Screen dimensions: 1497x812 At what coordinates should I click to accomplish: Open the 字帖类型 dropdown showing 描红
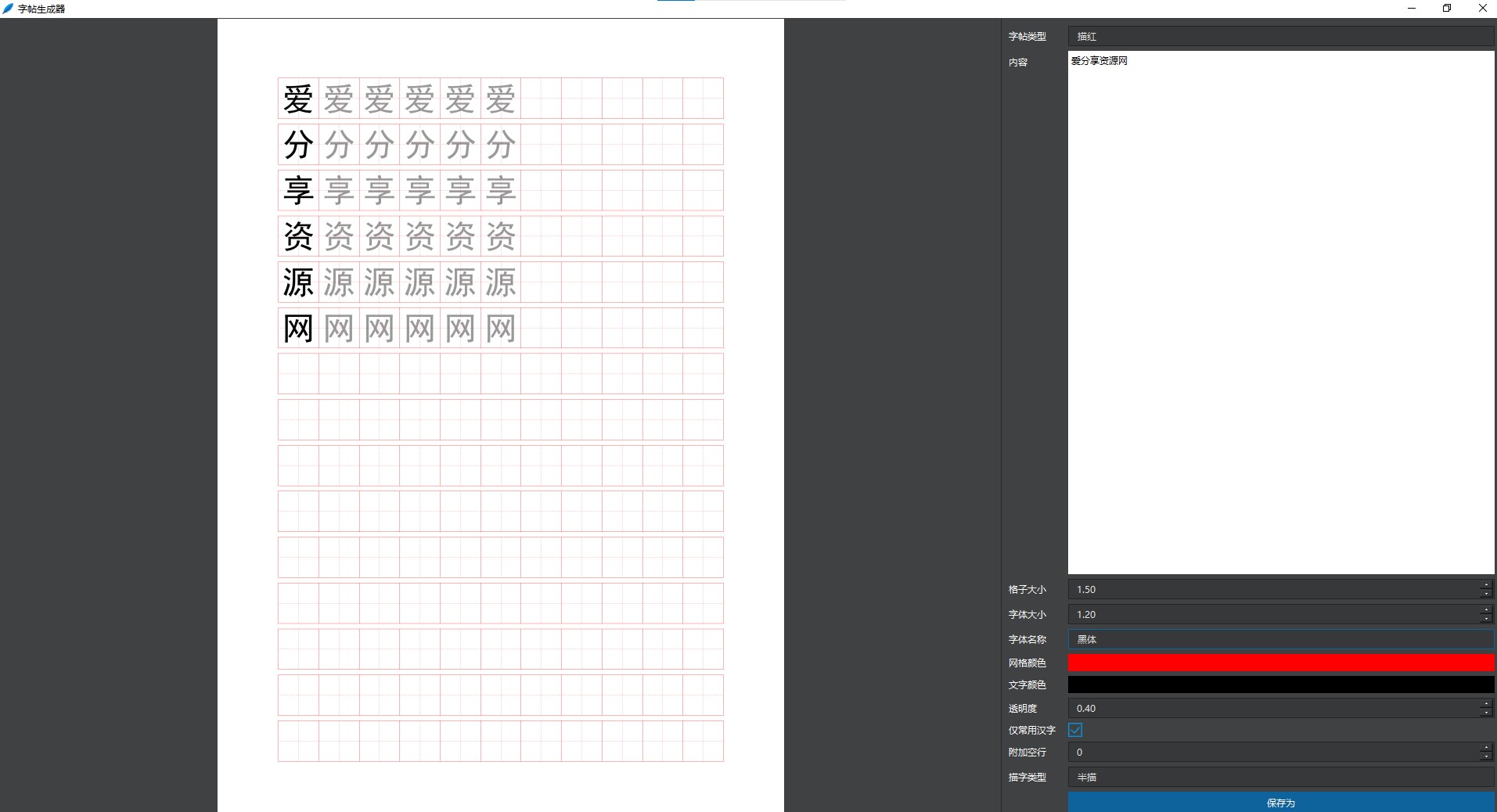pos(1280,37)
